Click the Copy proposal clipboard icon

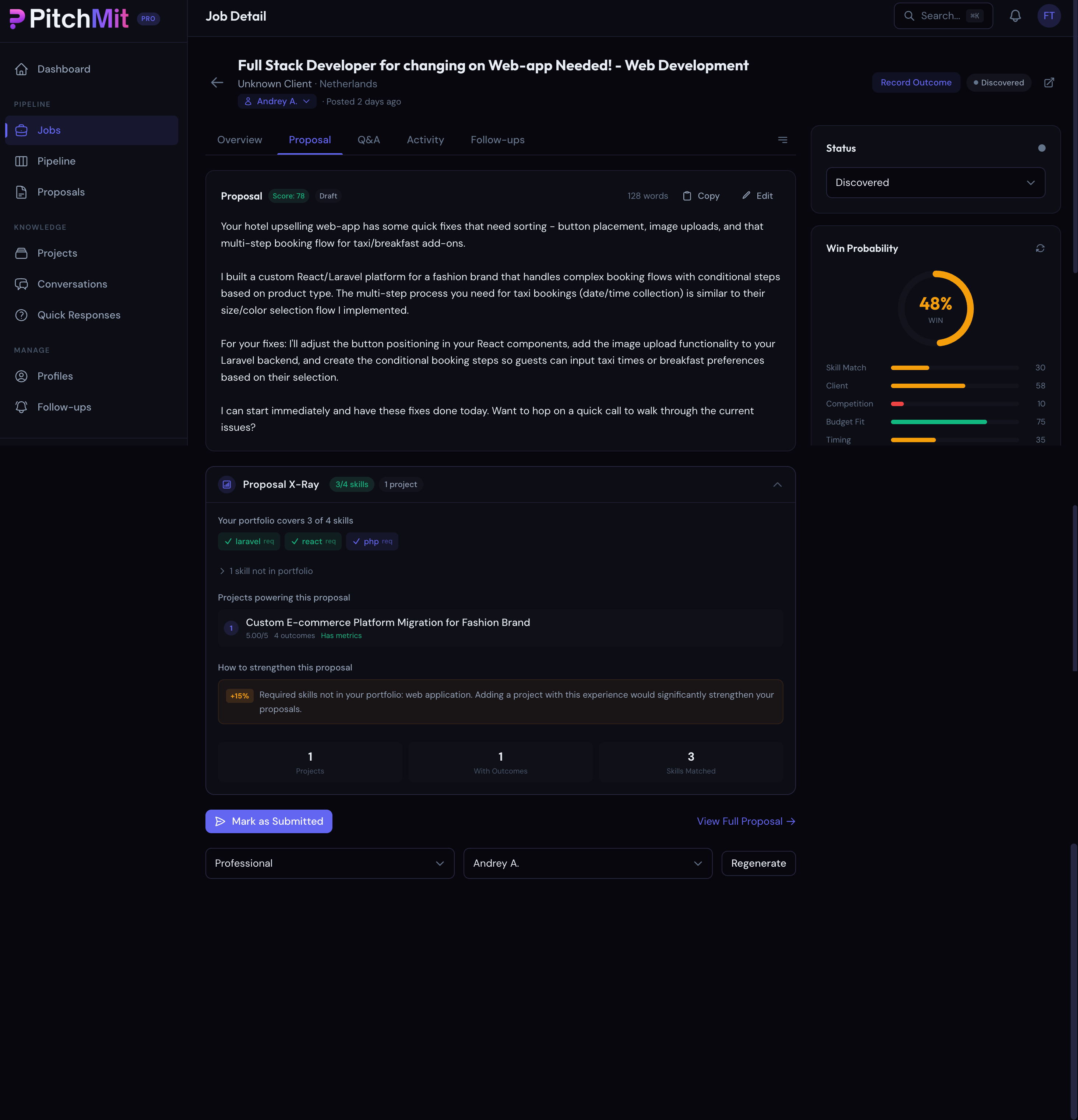tap(687, 196)
